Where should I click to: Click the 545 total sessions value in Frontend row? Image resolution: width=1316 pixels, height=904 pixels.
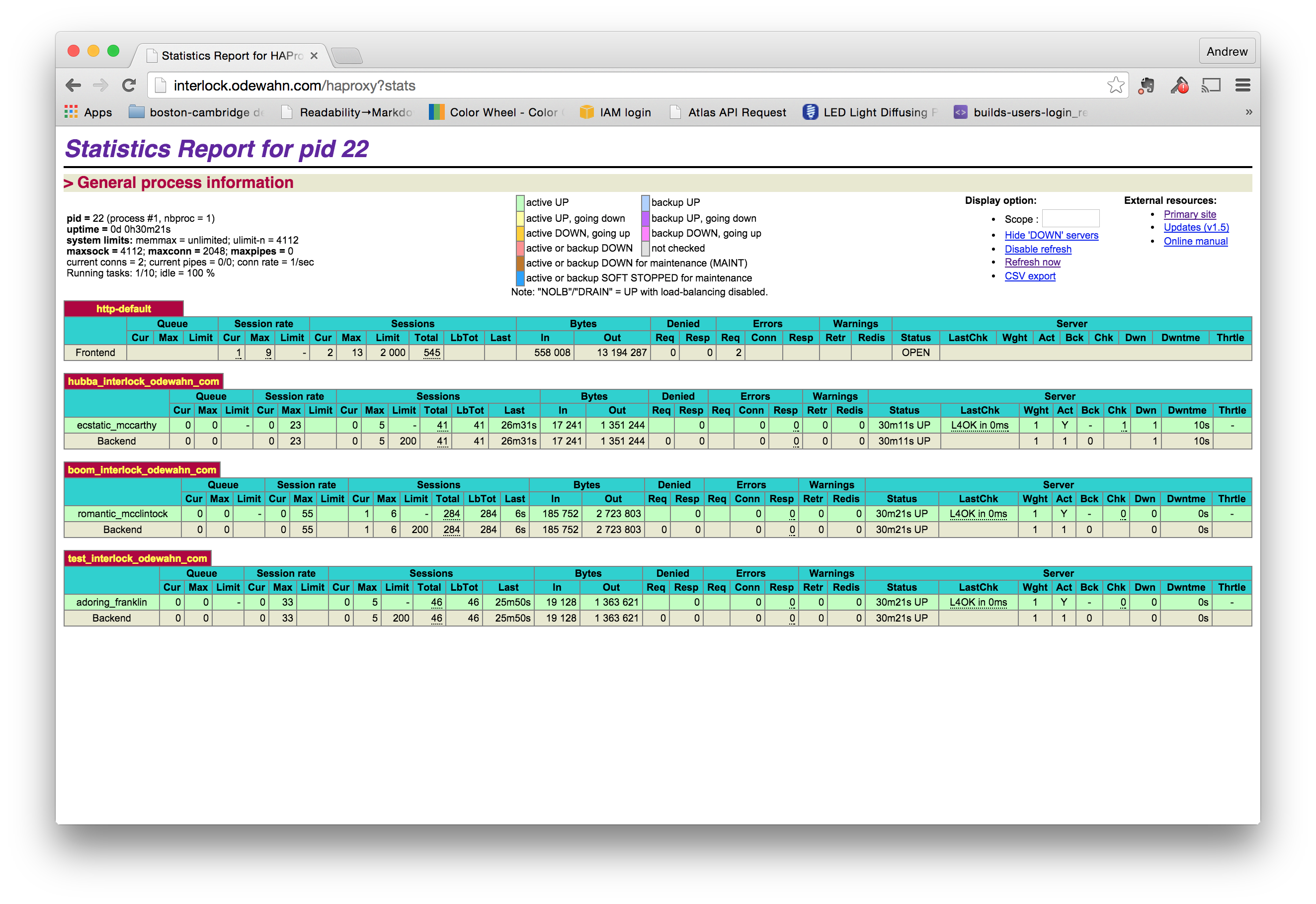[431, 353]
